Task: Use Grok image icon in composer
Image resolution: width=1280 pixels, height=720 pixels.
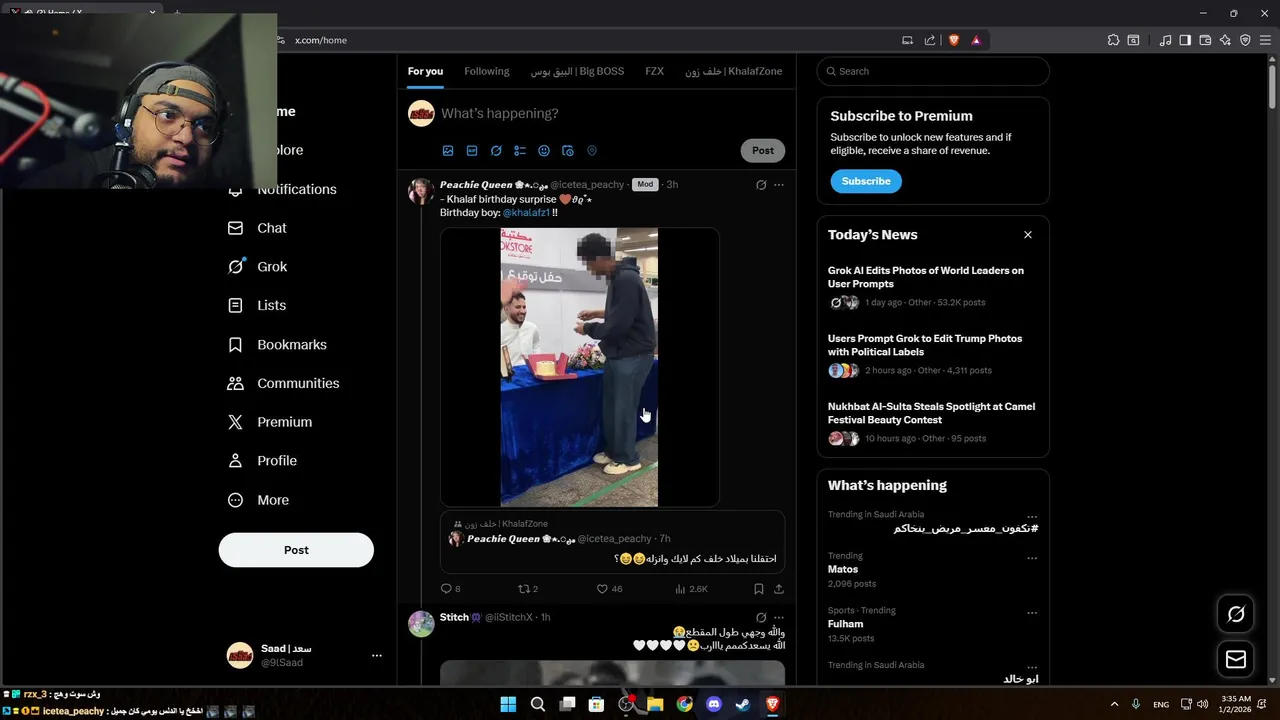Action: click(496, 151)
